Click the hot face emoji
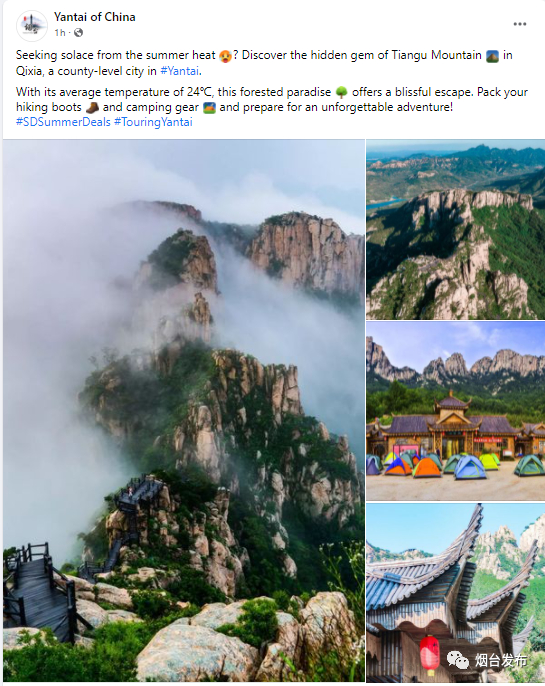 click(225, 56)
